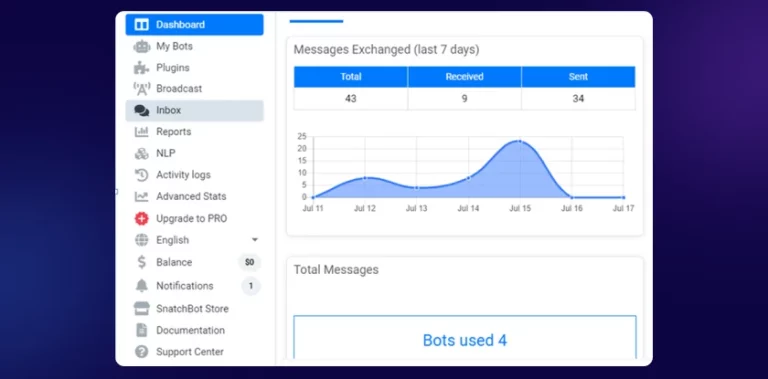
Task: Click the Jul 11 axis label
Action: 313,209
